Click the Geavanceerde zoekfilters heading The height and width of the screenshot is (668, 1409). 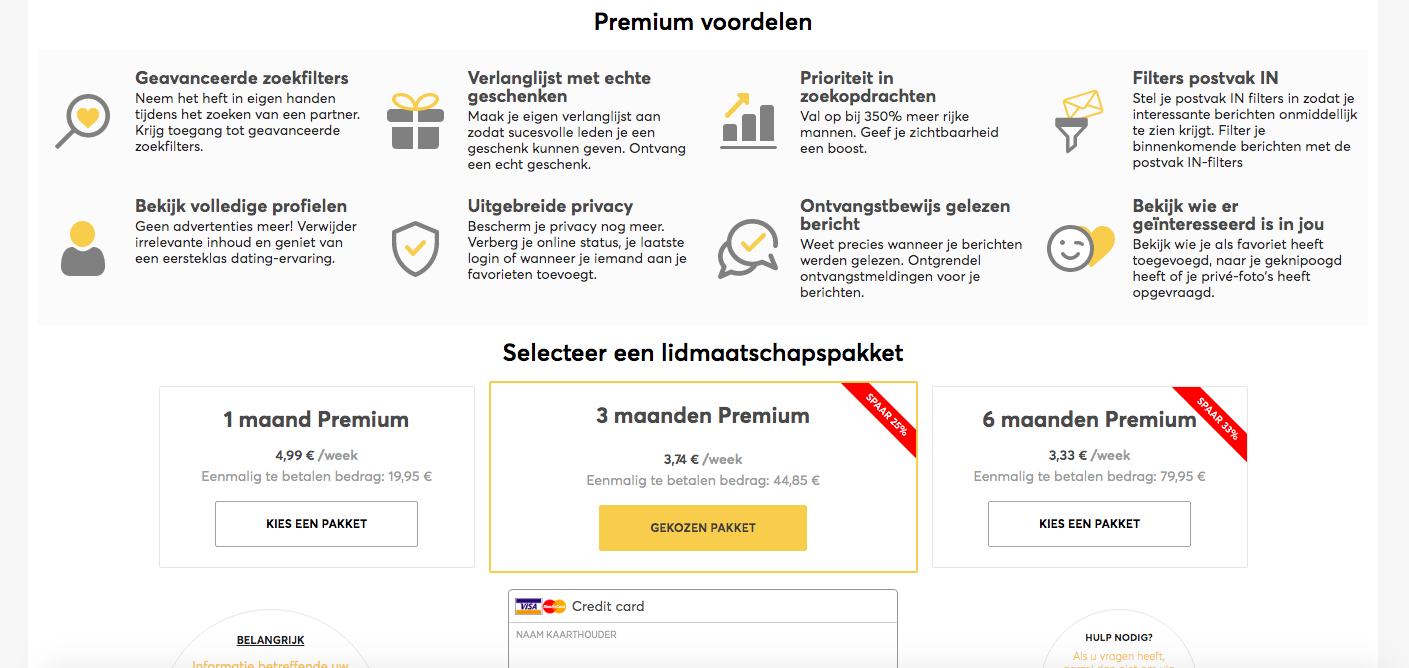(x=242, y=78)
